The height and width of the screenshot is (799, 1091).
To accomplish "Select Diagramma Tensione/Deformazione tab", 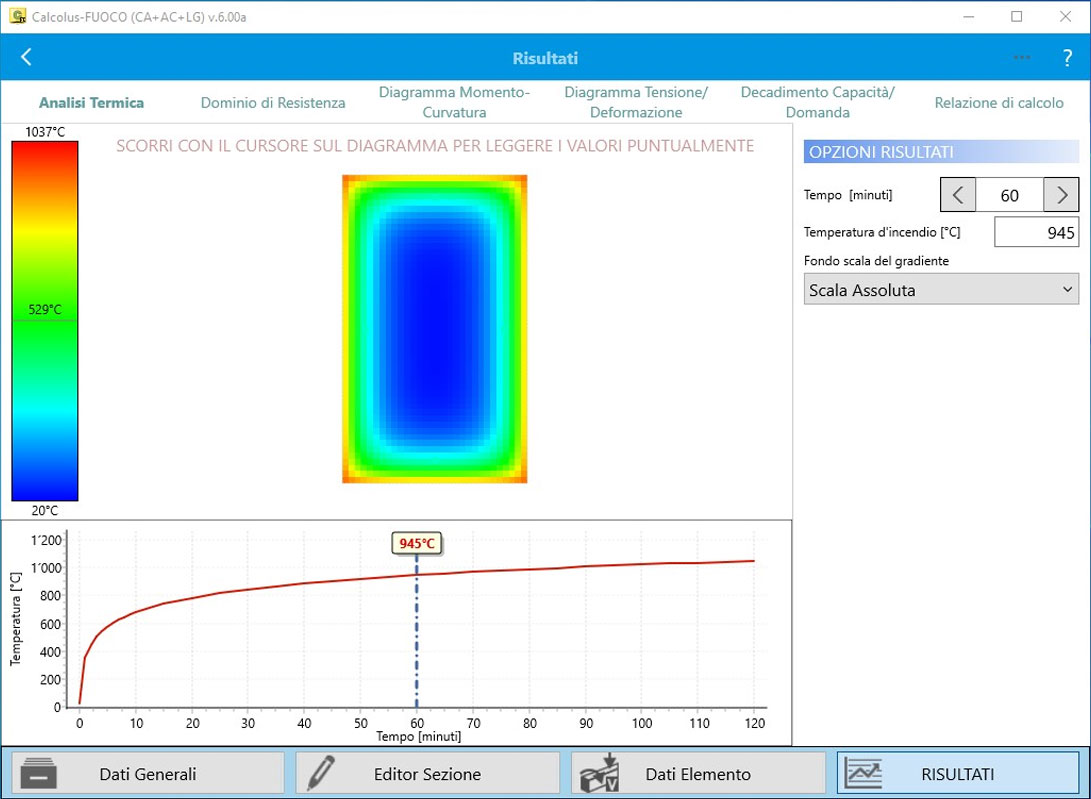I will point(635,102).
